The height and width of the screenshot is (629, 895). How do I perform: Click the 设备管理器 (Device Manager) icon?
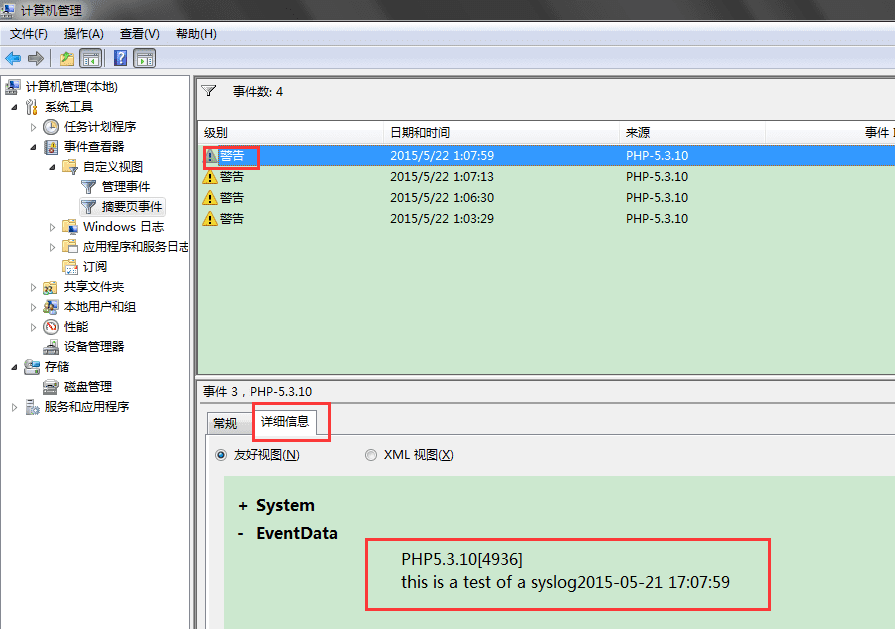click(49, 346)
